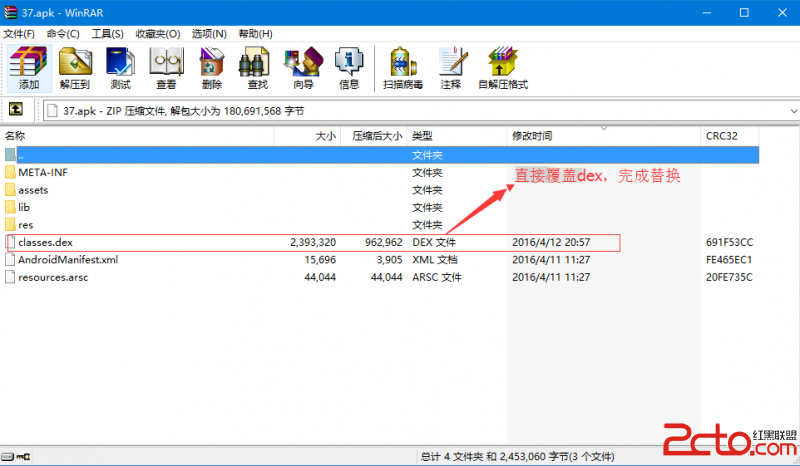This screenshot has width=800, height=466.
Task: Open the File (文件) menu
Action: pos(19,34)
